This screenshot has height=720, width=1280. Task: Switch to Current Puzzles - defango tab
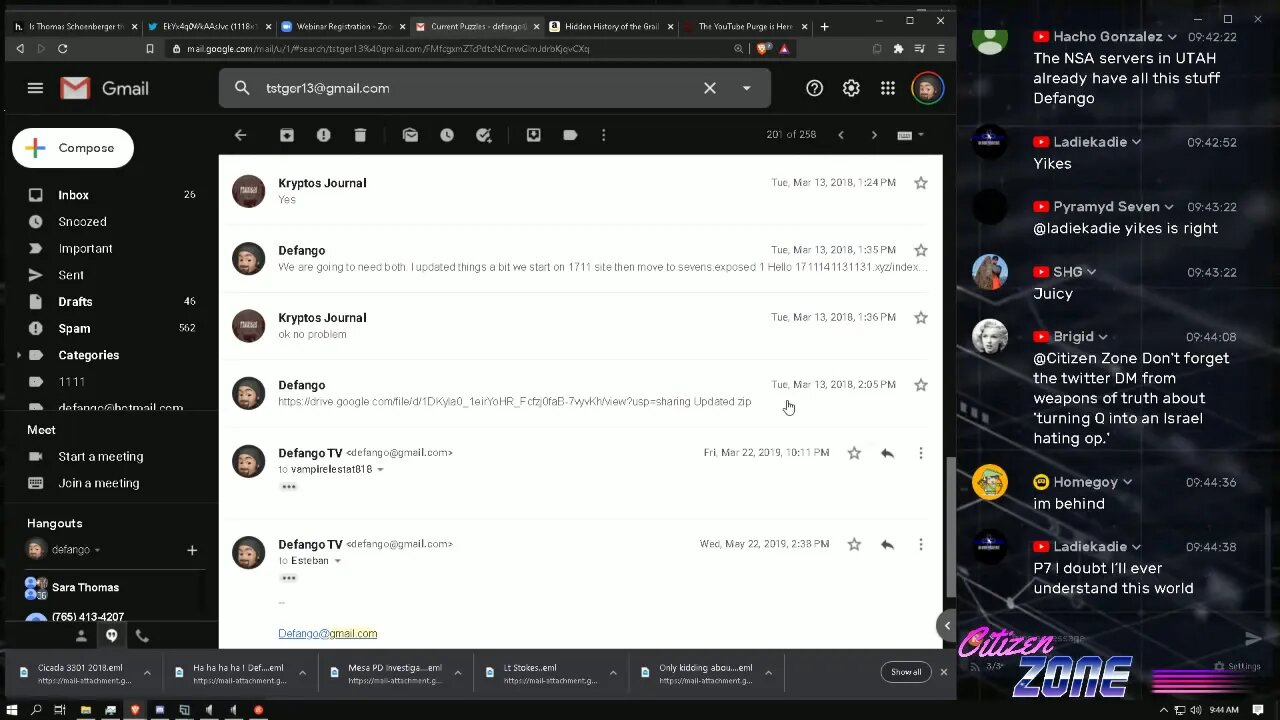click(478, 26)
